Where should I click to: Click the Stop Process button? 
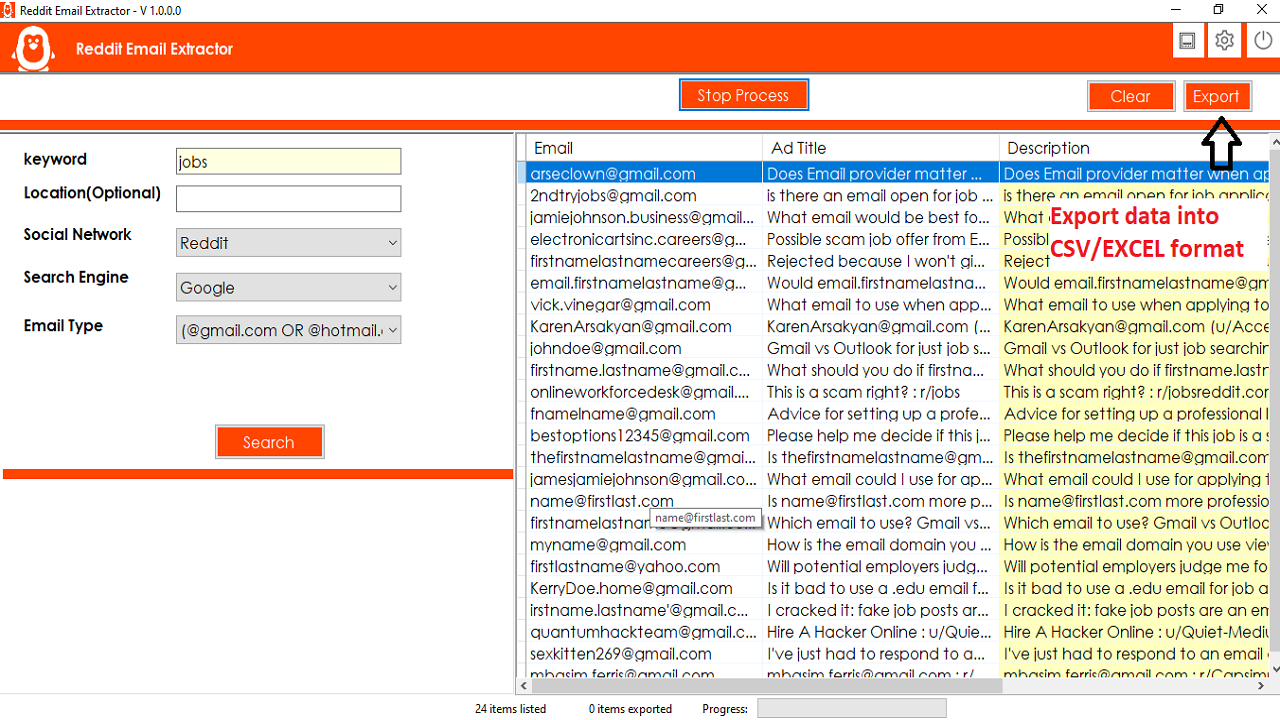[744, 95]
